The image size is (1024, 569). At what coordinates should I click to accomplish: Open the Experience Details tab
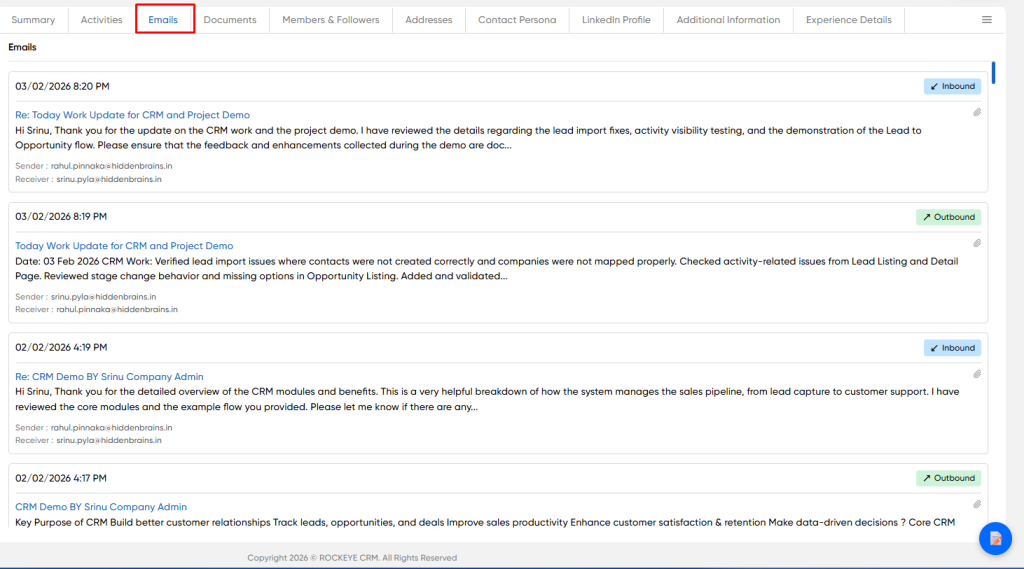tap(848, 20)
